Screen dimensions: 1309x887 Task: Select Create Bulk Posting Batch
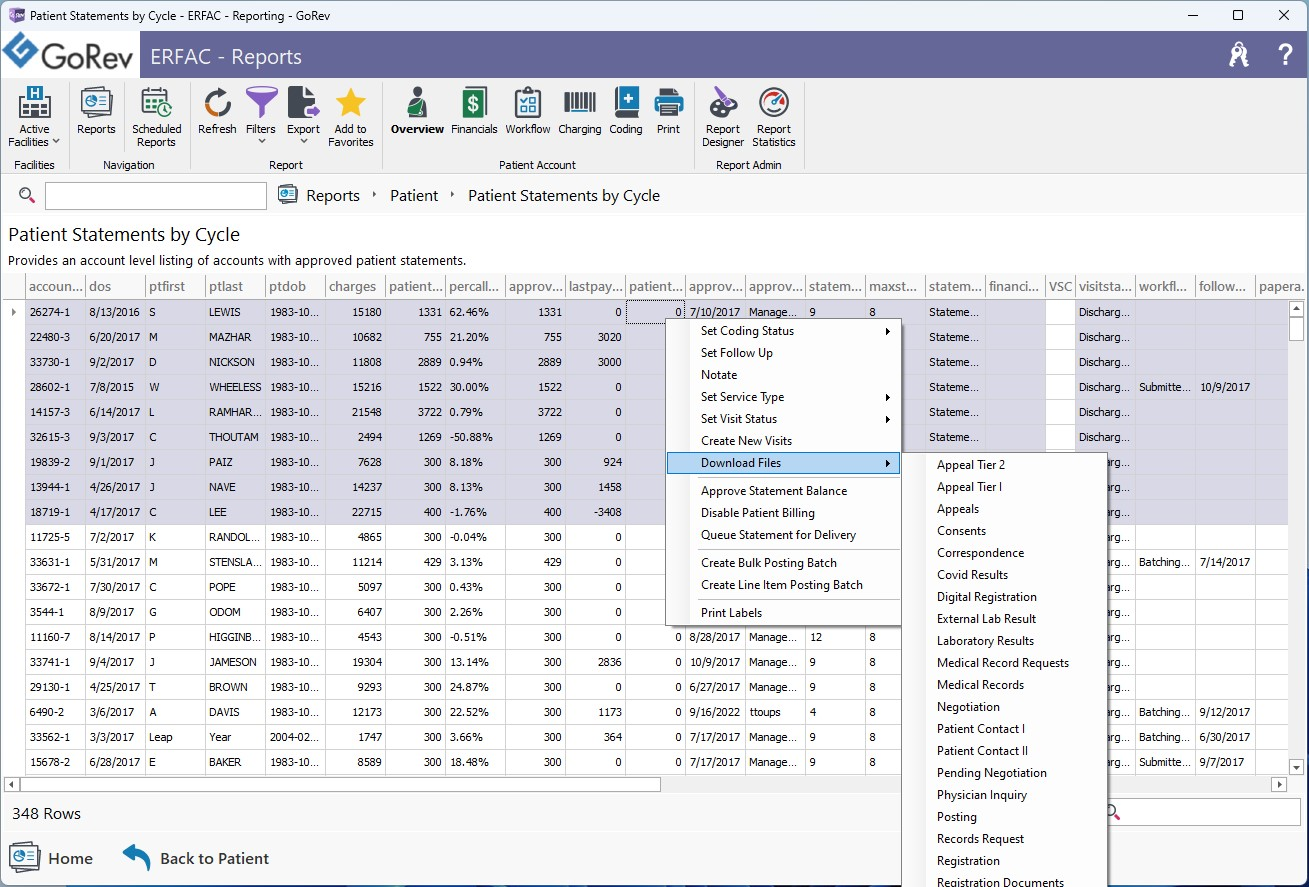click(x=784, y=563)
